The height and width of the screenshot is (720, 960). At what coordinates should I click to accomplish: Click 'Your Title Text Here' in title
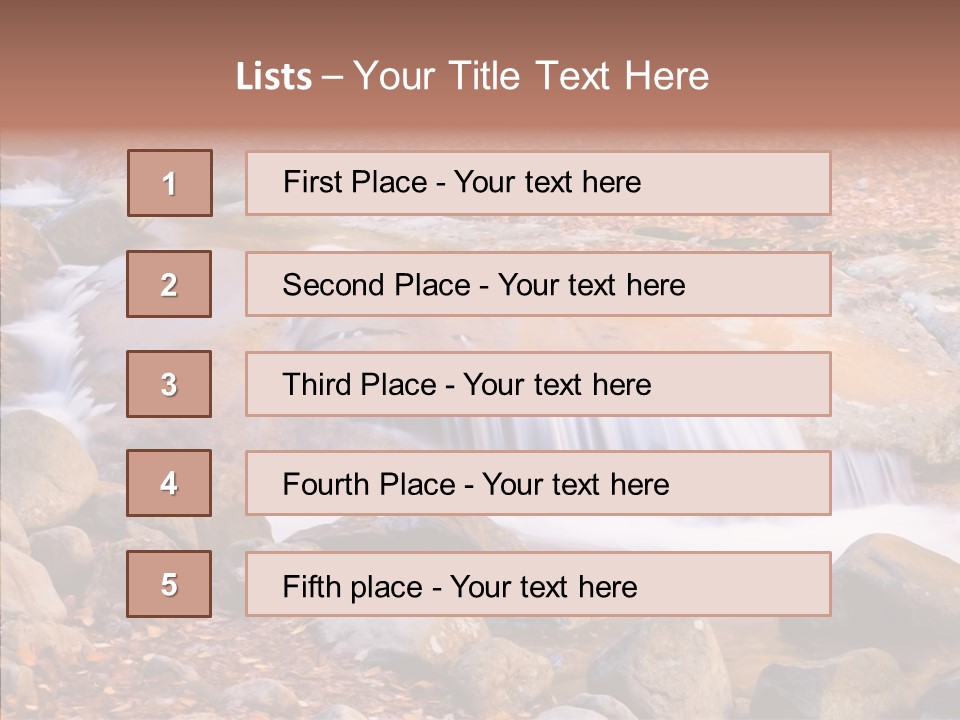pos(531,76)
